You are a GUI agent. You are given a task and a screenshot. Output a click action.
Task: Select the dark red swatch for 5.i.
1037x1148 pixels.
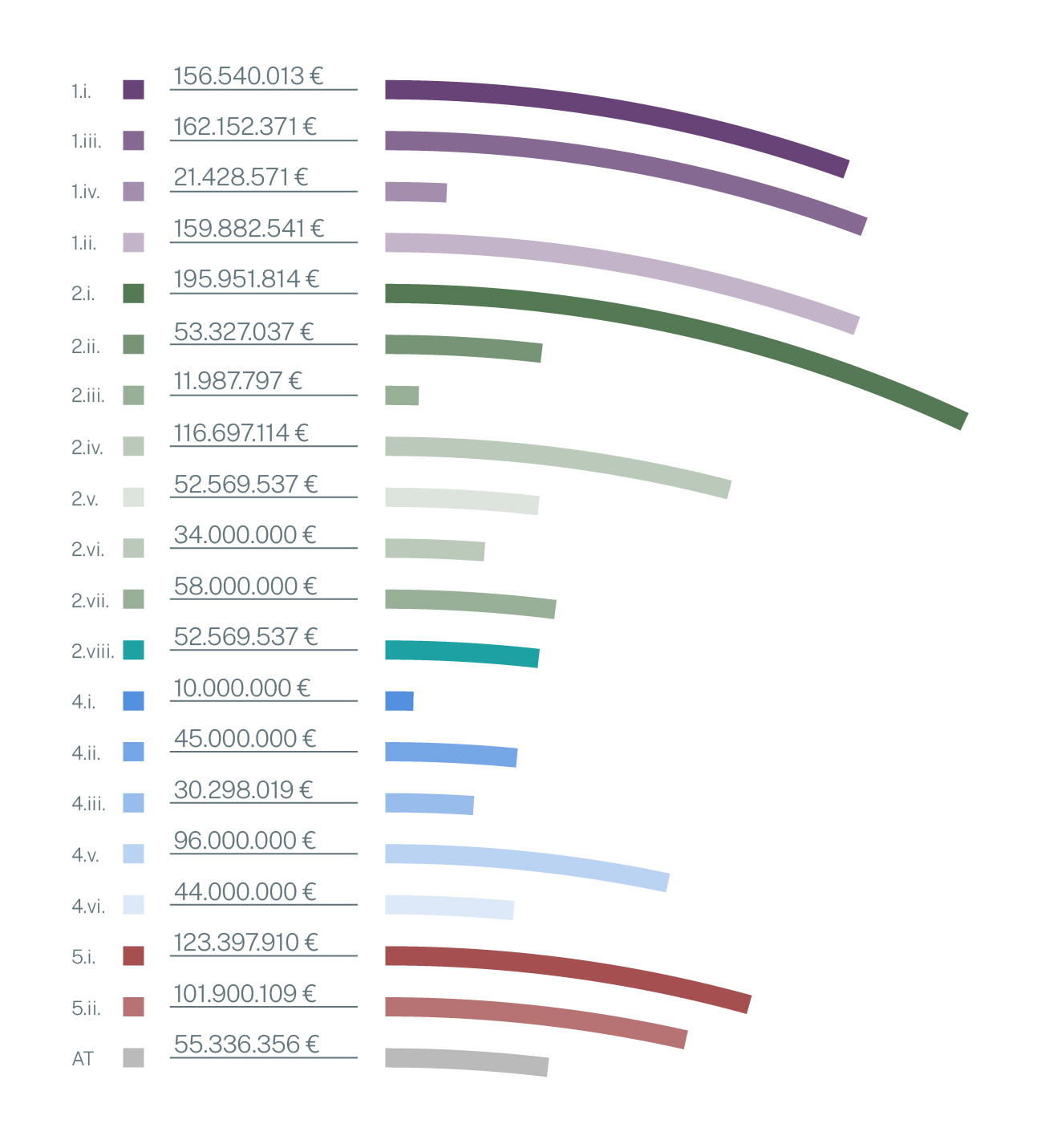[x=133, y=955]
